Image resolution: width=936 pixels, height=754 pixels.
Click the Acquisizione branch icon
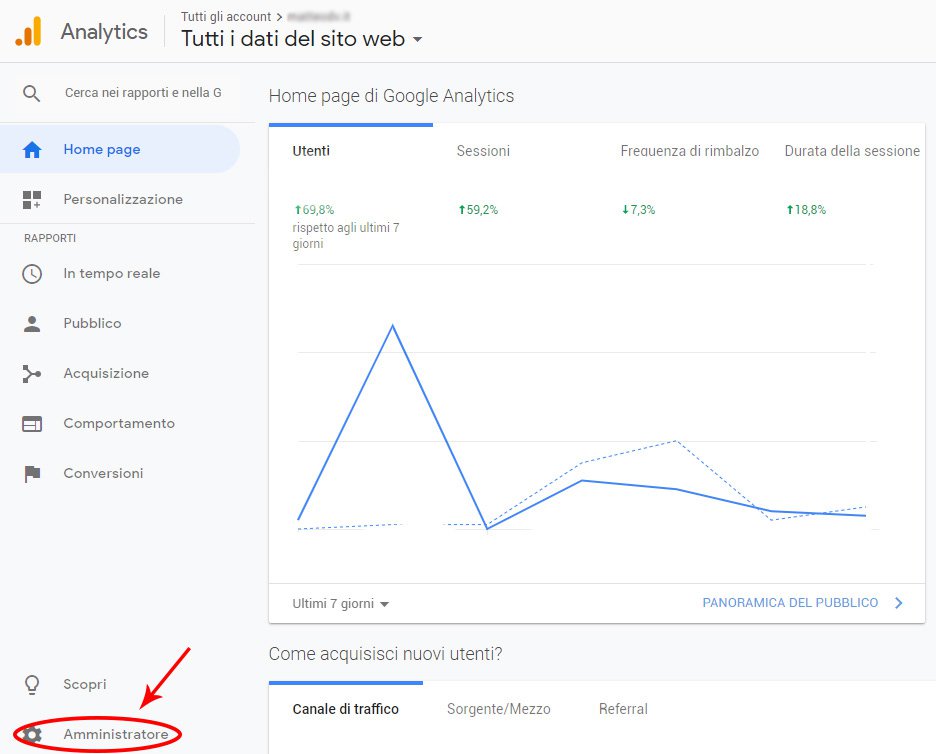32,374
